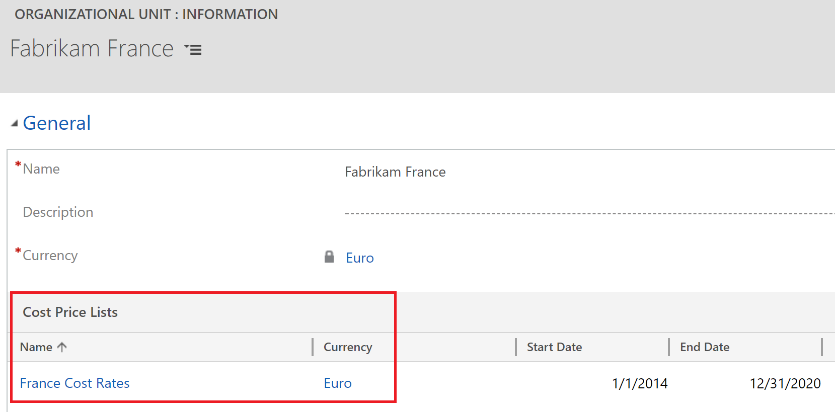The image size is (835, 412).
Task: Click the Fabrikam France record title
Action: pos(92,49)
